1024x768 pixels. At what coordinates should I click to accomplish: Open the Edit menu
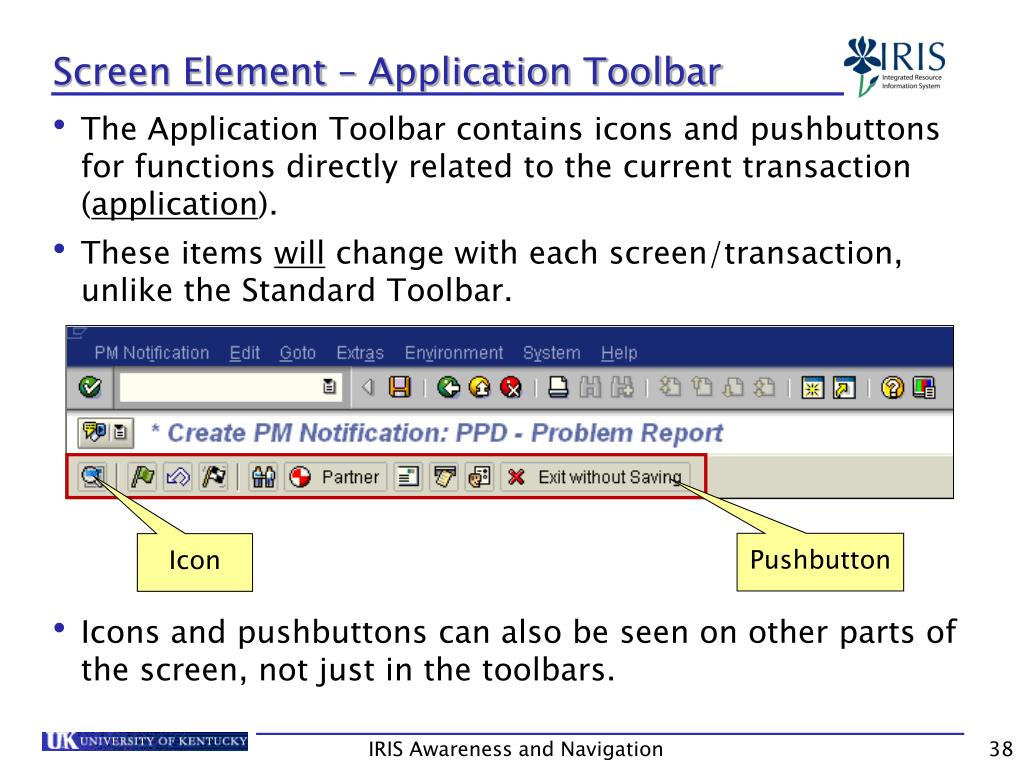[244, 353]
